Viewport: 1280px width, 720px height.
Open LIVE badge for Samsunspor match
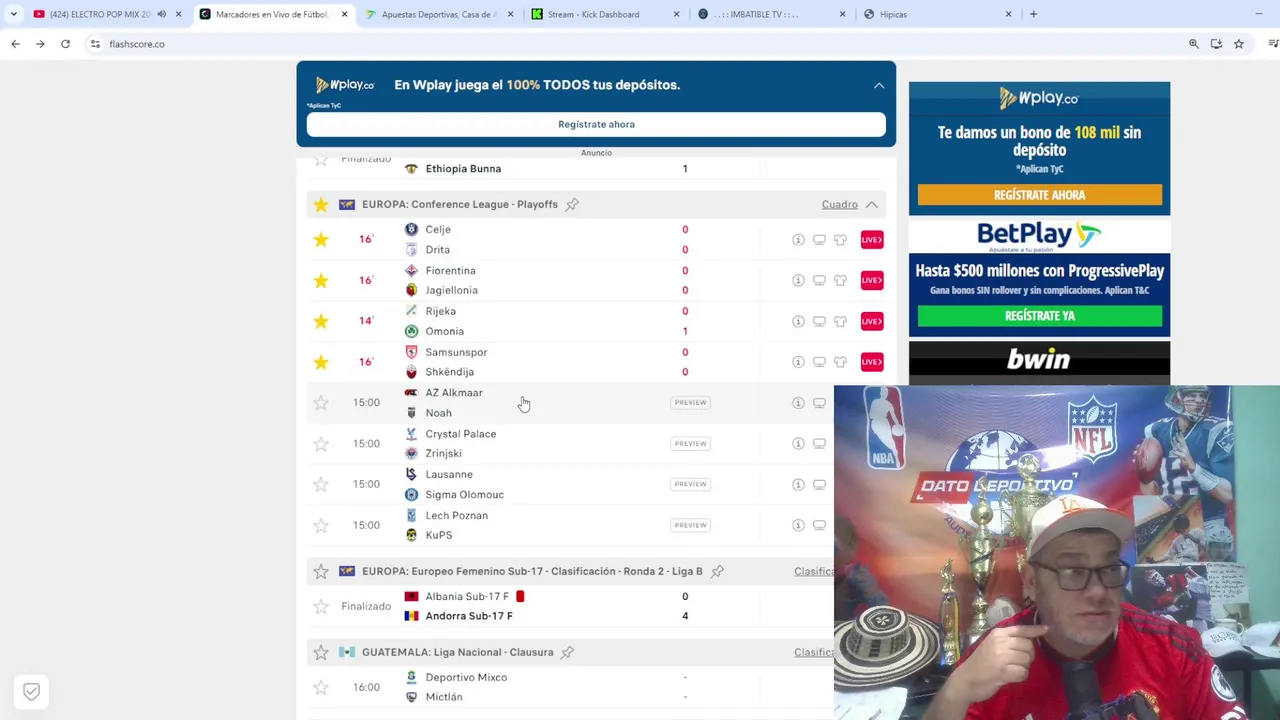point(872,362)
